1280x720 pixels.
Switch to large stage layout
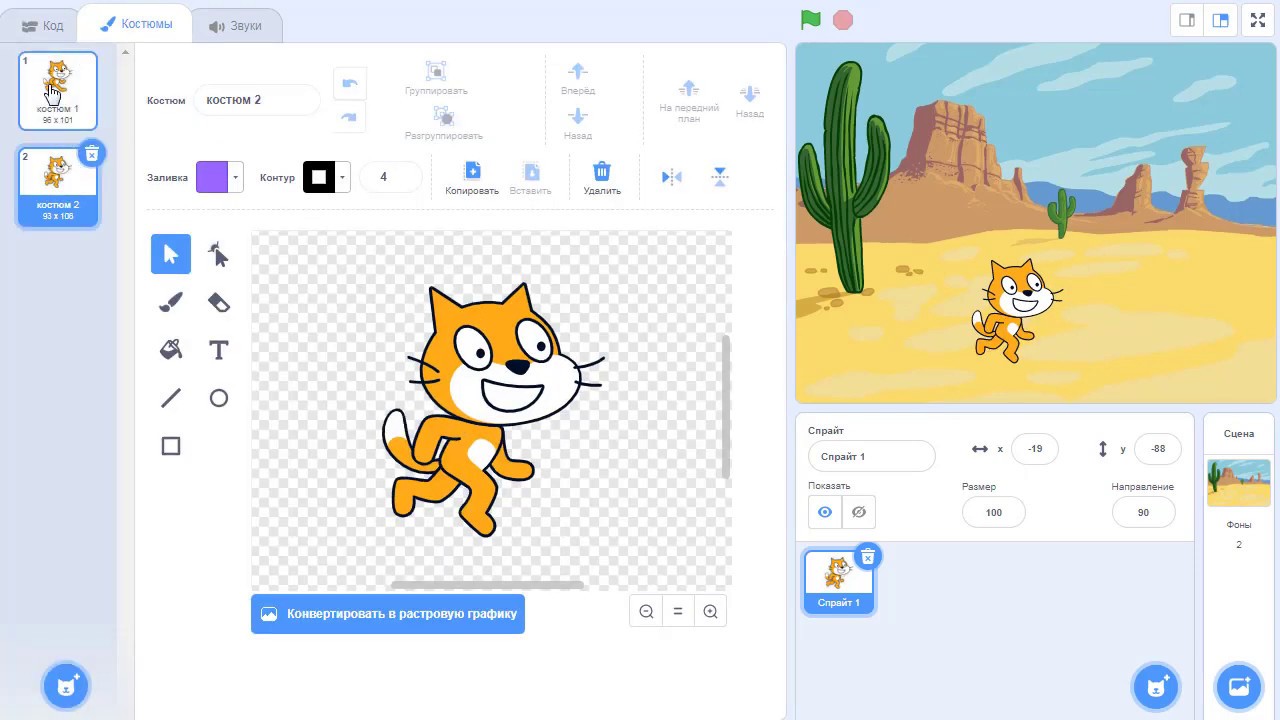click(x=1220, y=20)
